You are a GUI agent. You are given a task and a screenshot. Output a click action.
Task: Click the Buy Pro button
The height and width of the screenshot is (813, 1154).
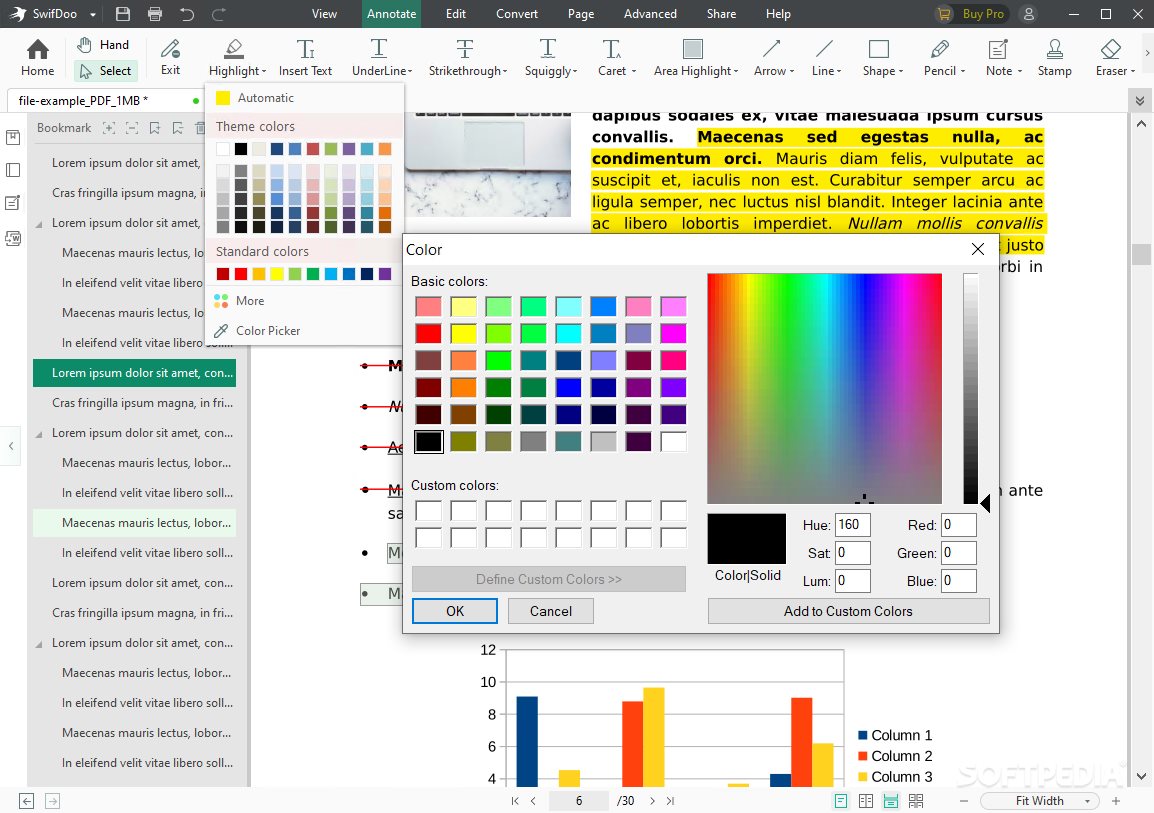click(972, 13)
